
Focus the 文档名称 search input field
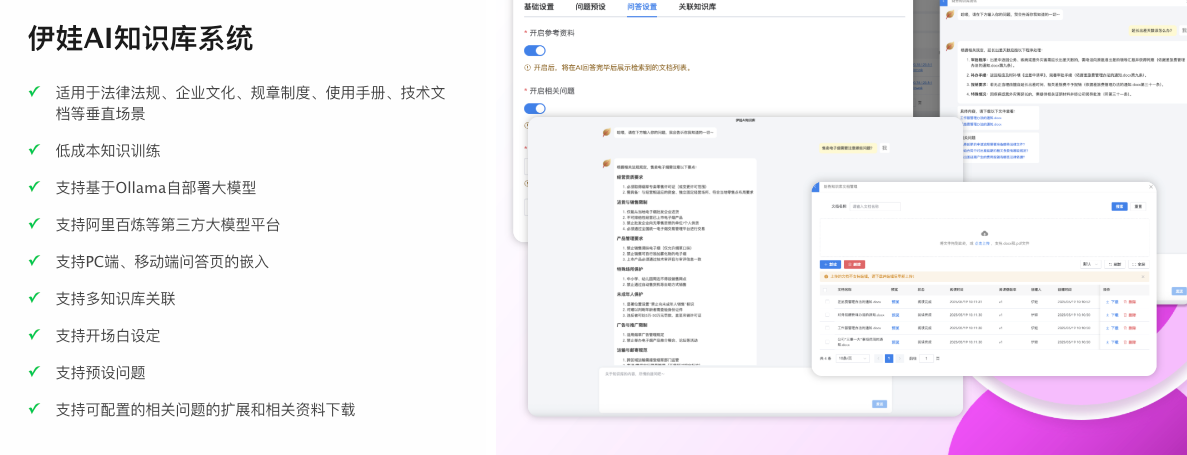[875, 206]
